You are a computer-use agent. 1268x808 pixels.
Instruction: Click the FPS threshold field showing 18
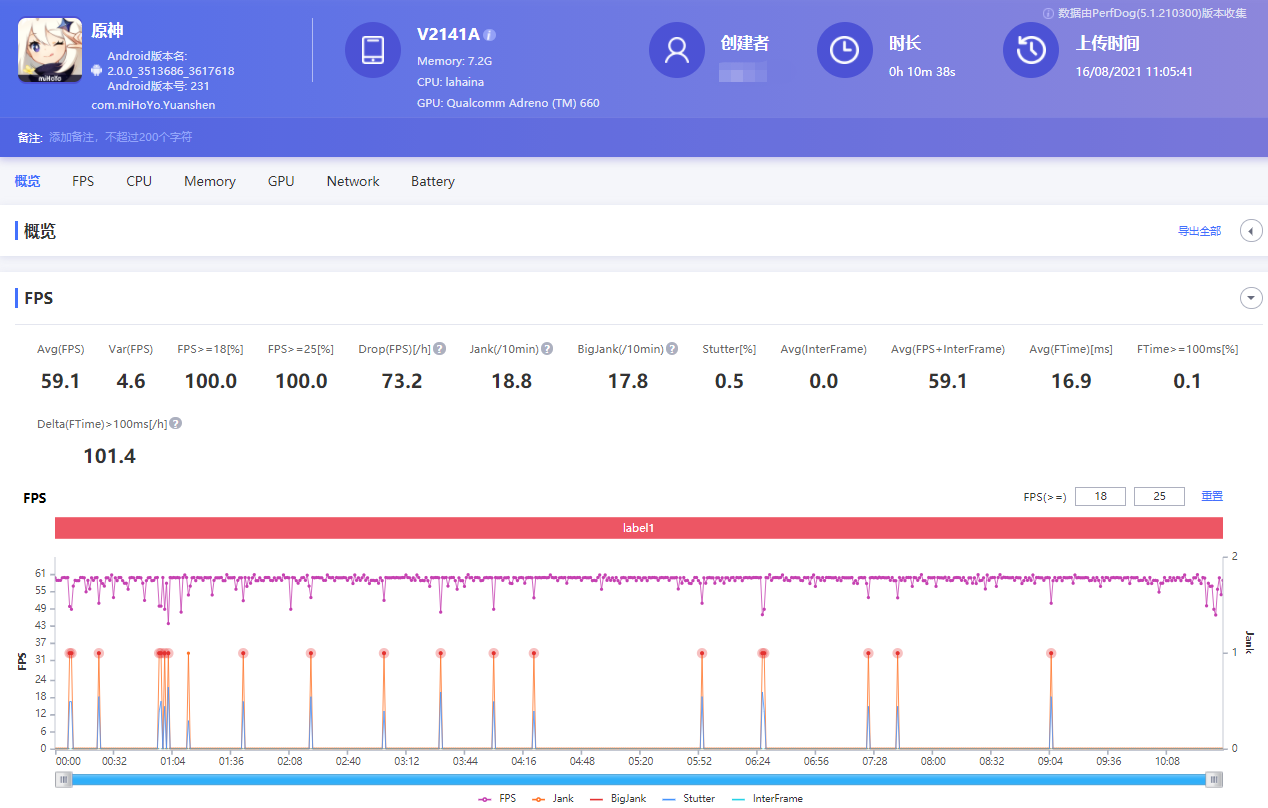[1100, 496]
